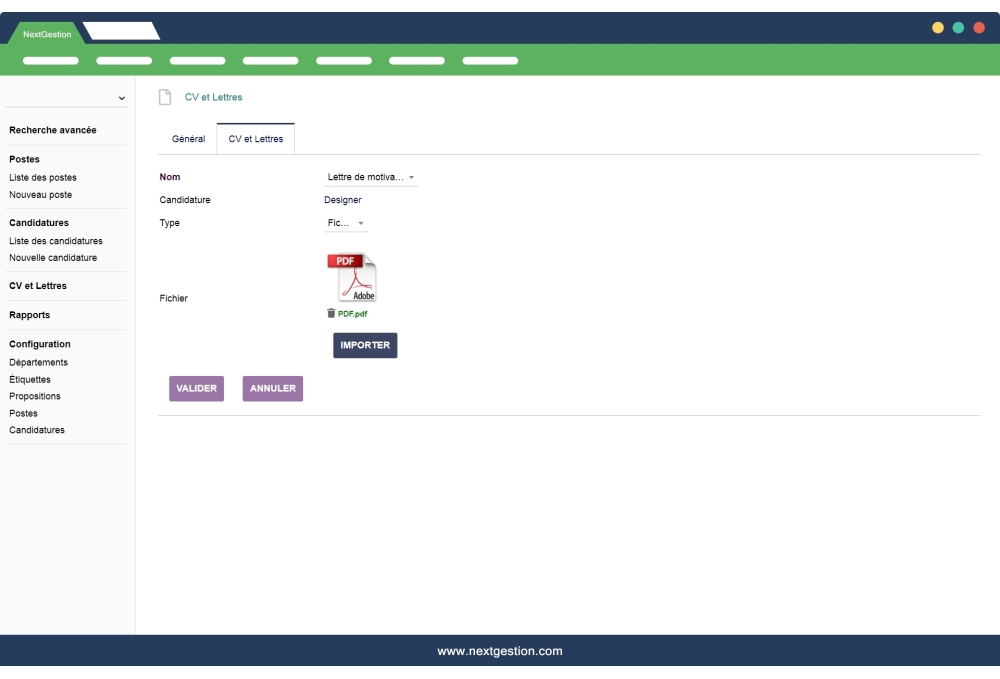This screenshot has width=1000, height=679.
Task: Click the PDF.pdf file name
Action: (x=353, y=313)
